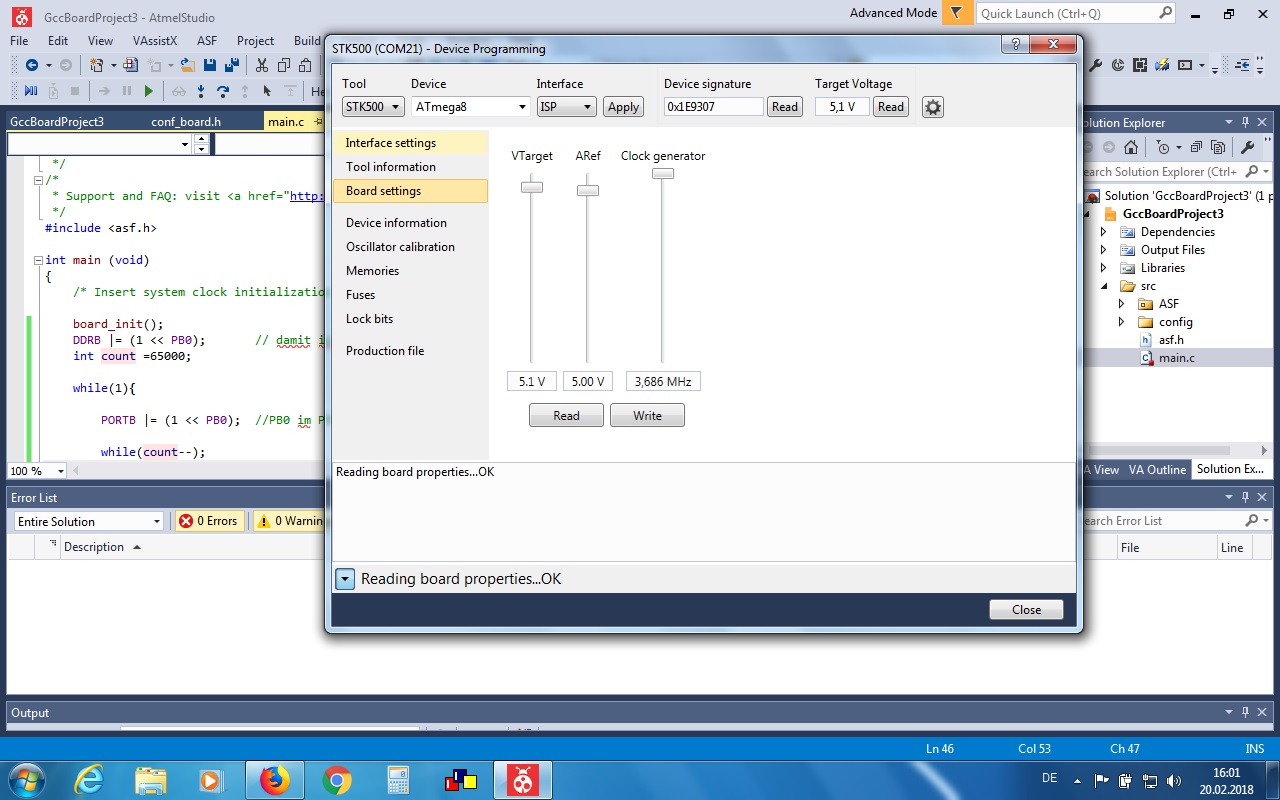Click the VTarget slider handle
The width and height of the screenshot is (1280, 800).
click(x=532, y=187)
